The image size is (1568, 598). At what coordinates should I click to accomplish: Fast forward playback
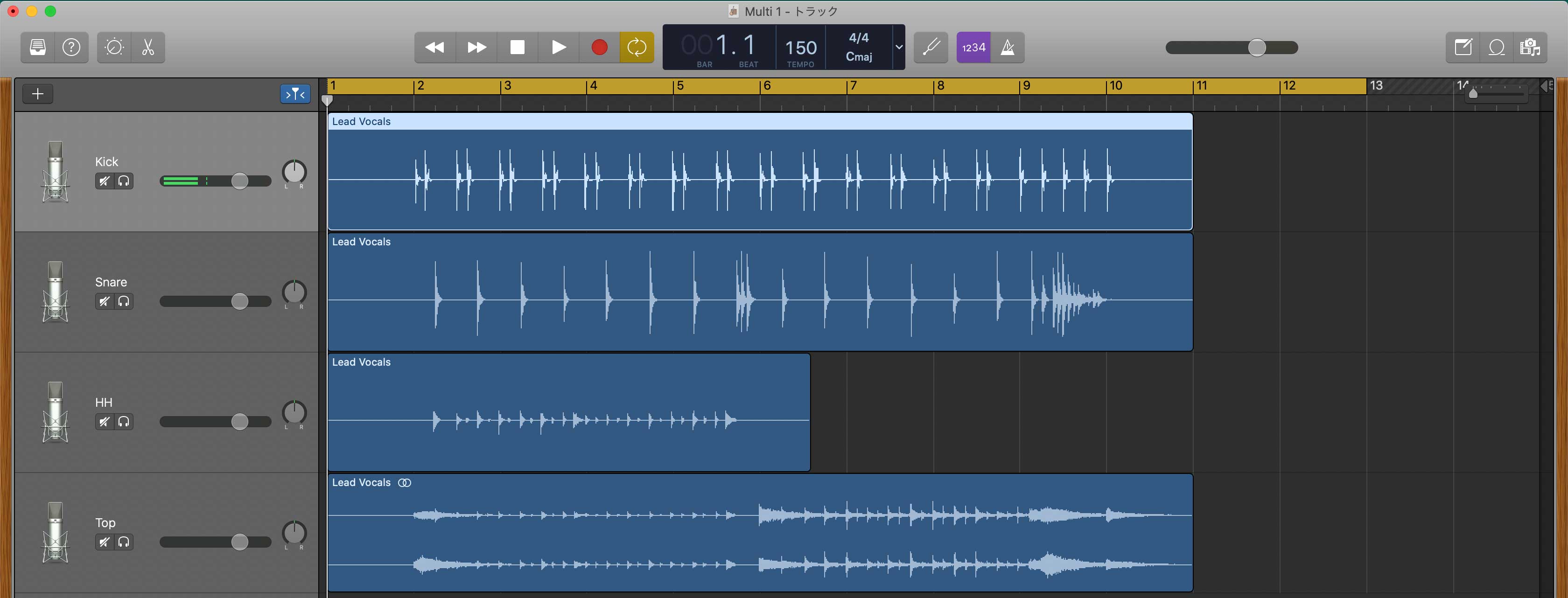[476, 48]
